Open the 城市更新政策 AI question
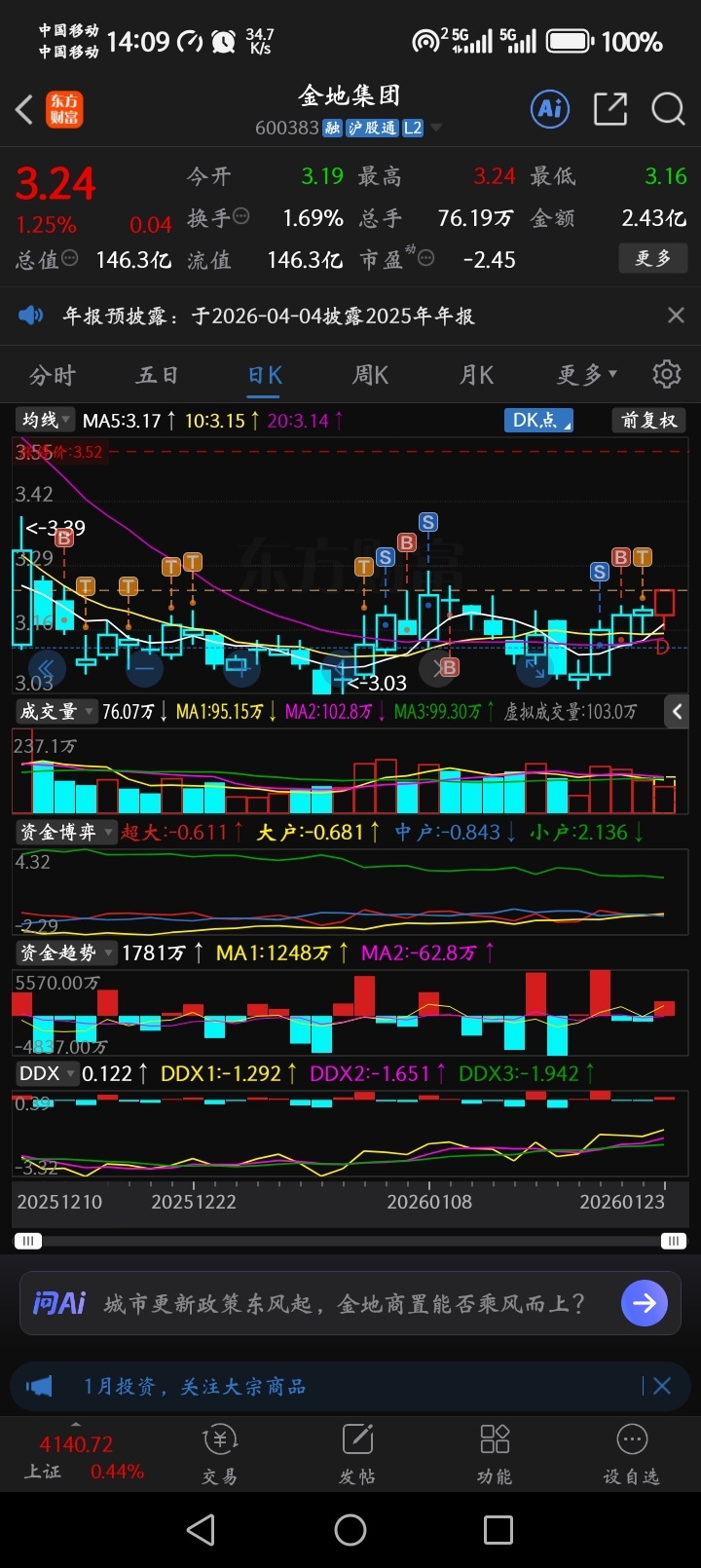 pyautogui.click(x=345, y=1303)
